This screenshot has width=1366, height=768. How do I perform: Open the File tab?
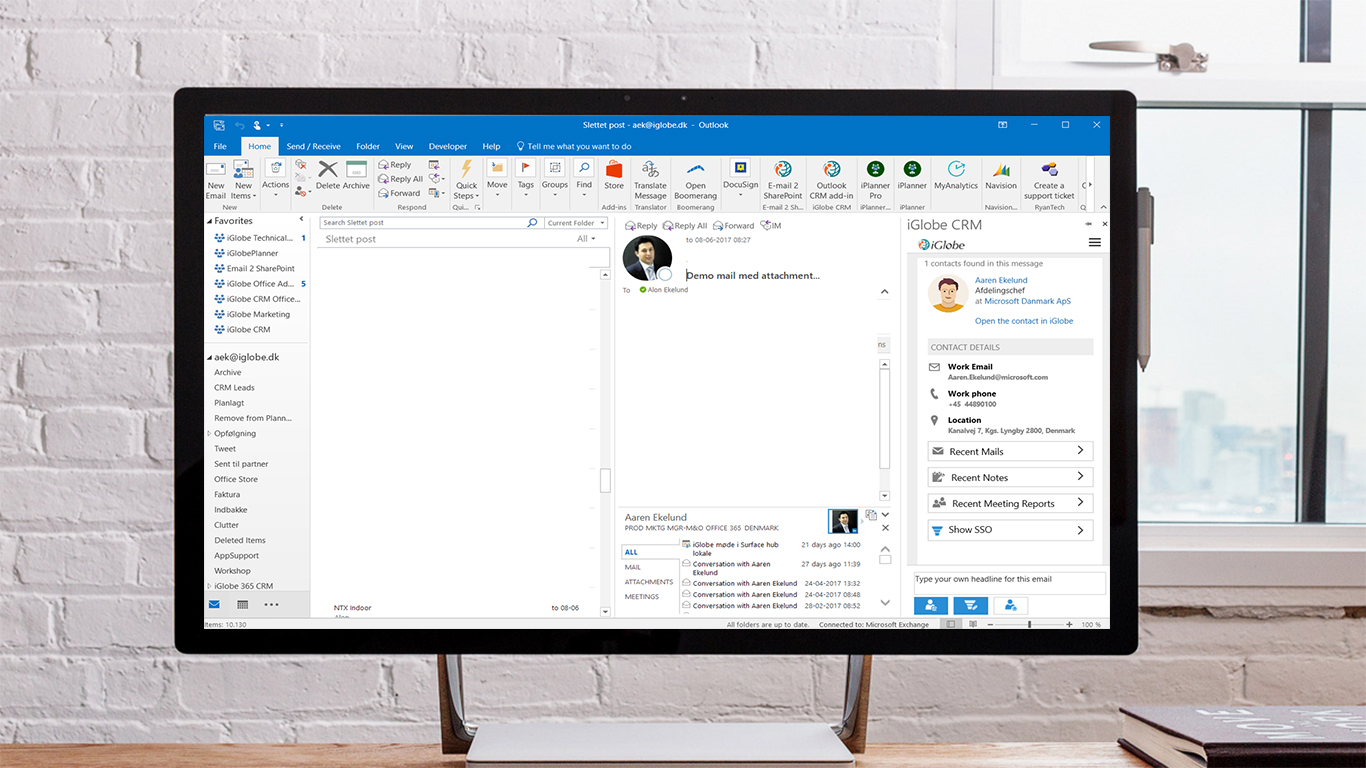tap(220, 146)
